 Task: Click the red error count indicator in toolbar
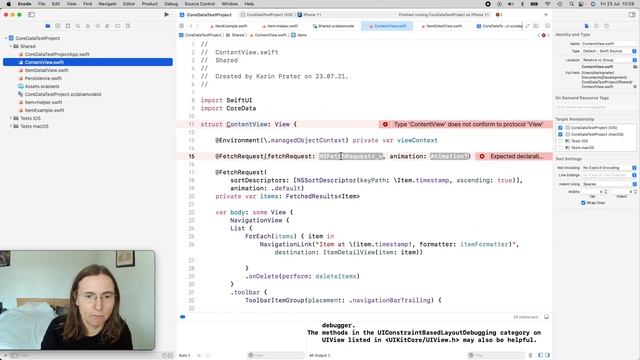tap(498, 15)
